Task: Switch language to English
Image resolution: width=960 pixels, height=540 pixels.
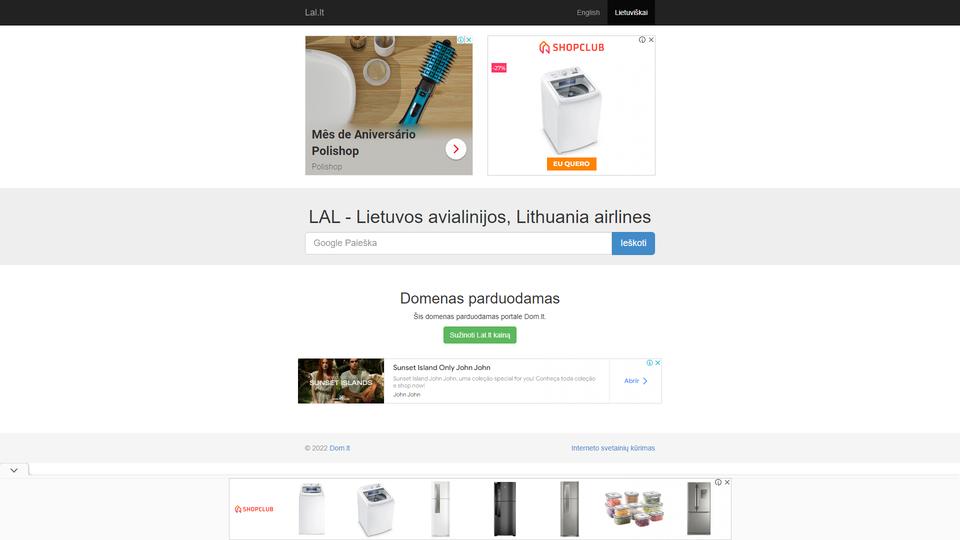Action: [588, 12]
